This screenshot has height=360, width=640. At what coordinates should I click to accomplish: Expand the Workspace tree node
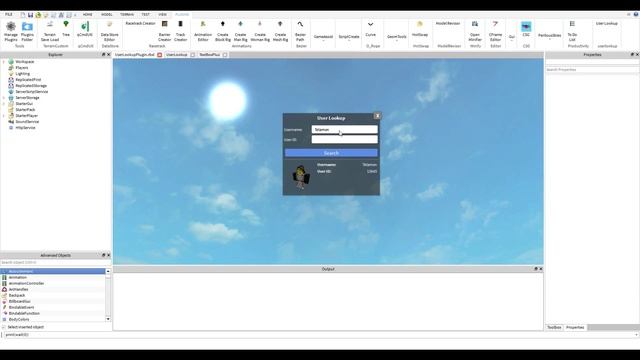[4, 62]
